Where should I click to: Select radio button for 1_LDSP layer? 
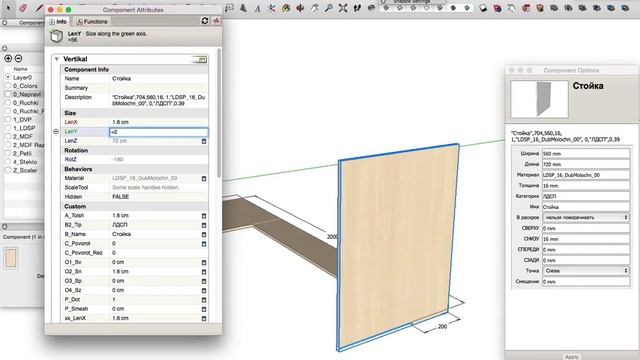8,128
